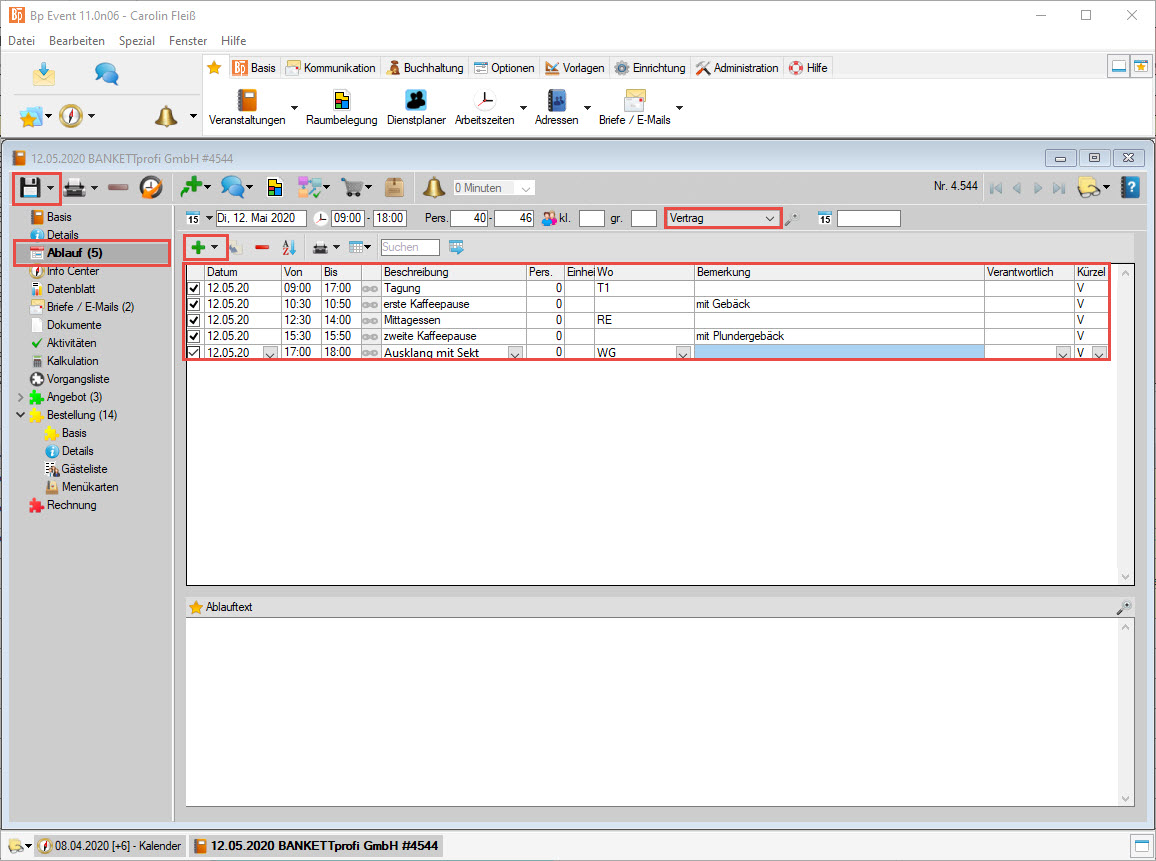
Task: Toggle checkbox for Mittagessen row
Action: pyautogui.click(x=194, y=320)
